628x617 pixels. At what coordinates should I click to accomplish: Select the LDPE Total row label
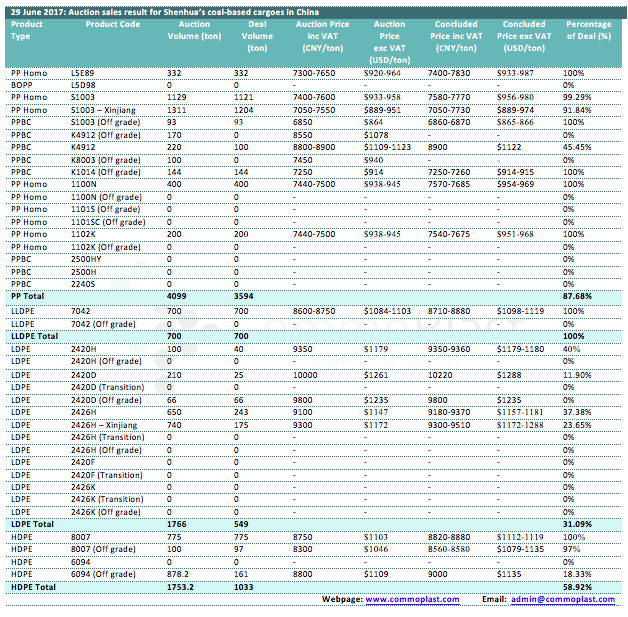tap(33, 522)
